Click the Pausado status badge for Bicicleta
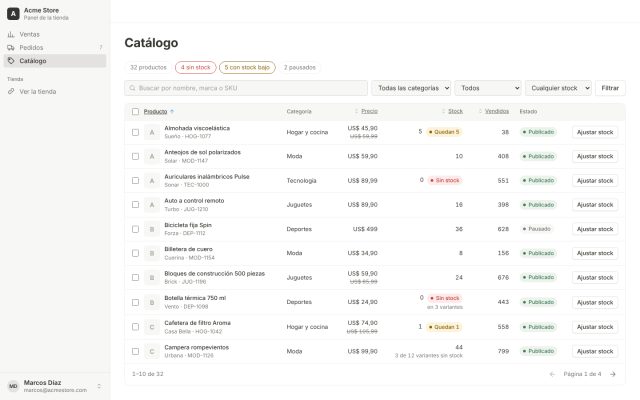 click(x=537, y=229)
